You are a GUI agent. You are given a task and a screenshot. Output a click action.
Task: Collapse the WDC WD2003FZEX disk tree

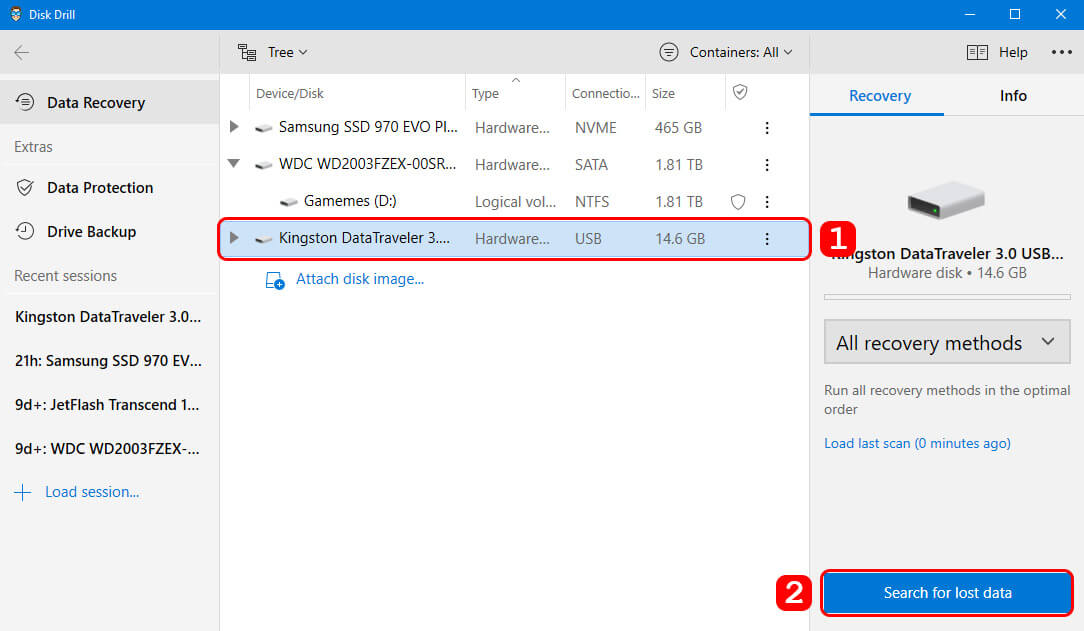coord(234,165)
